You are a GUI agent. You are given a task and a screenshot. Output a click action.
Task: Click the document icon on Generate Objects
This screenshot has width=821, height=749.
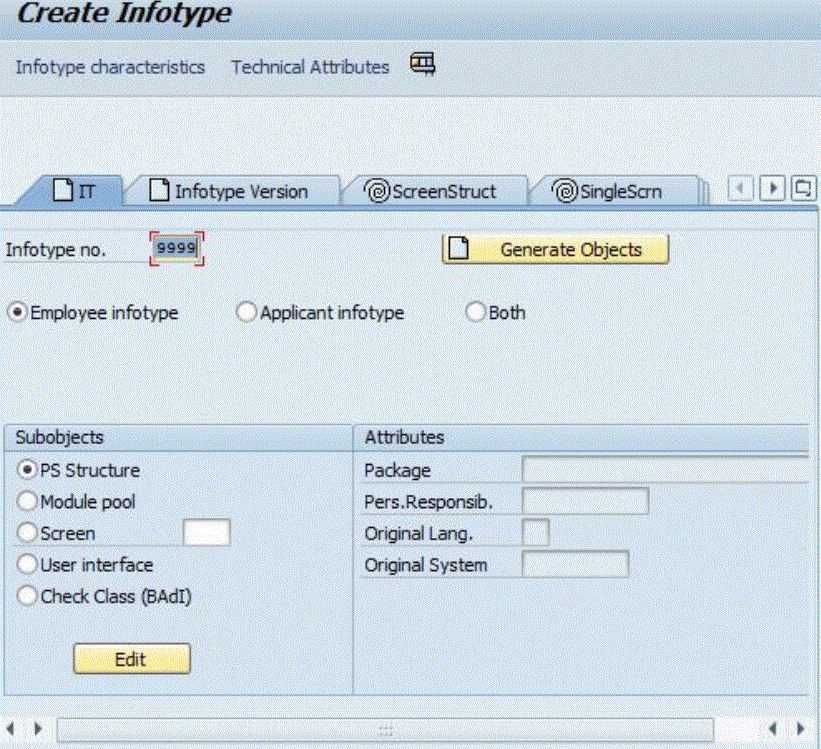458,249
